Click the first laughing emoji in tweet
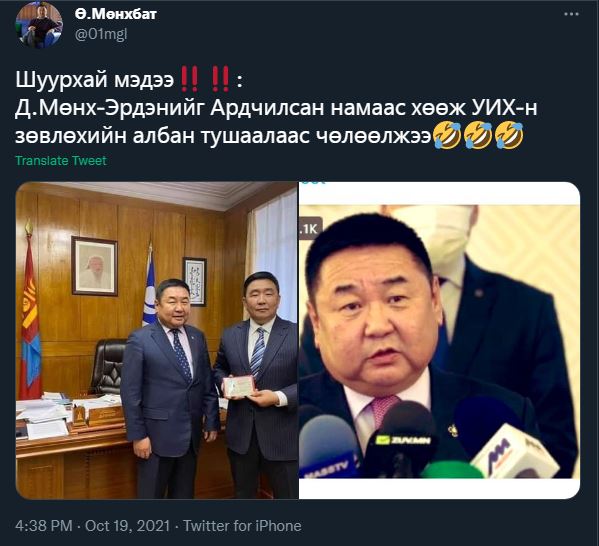The image size is (599, 546). (447, 135)
